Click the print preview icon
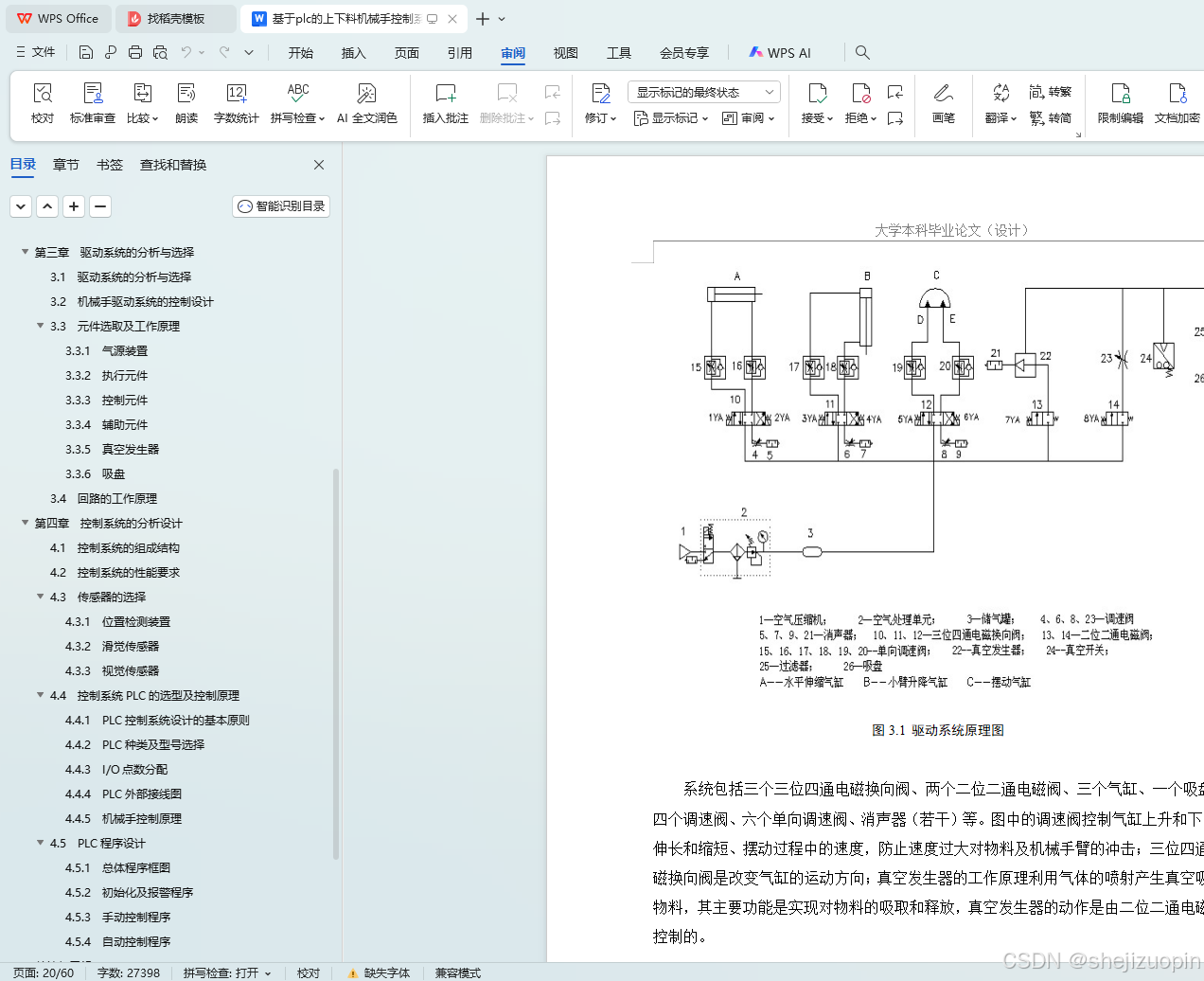The width and height of the screenshot is (1204, 981). click(x=160, y=52)
